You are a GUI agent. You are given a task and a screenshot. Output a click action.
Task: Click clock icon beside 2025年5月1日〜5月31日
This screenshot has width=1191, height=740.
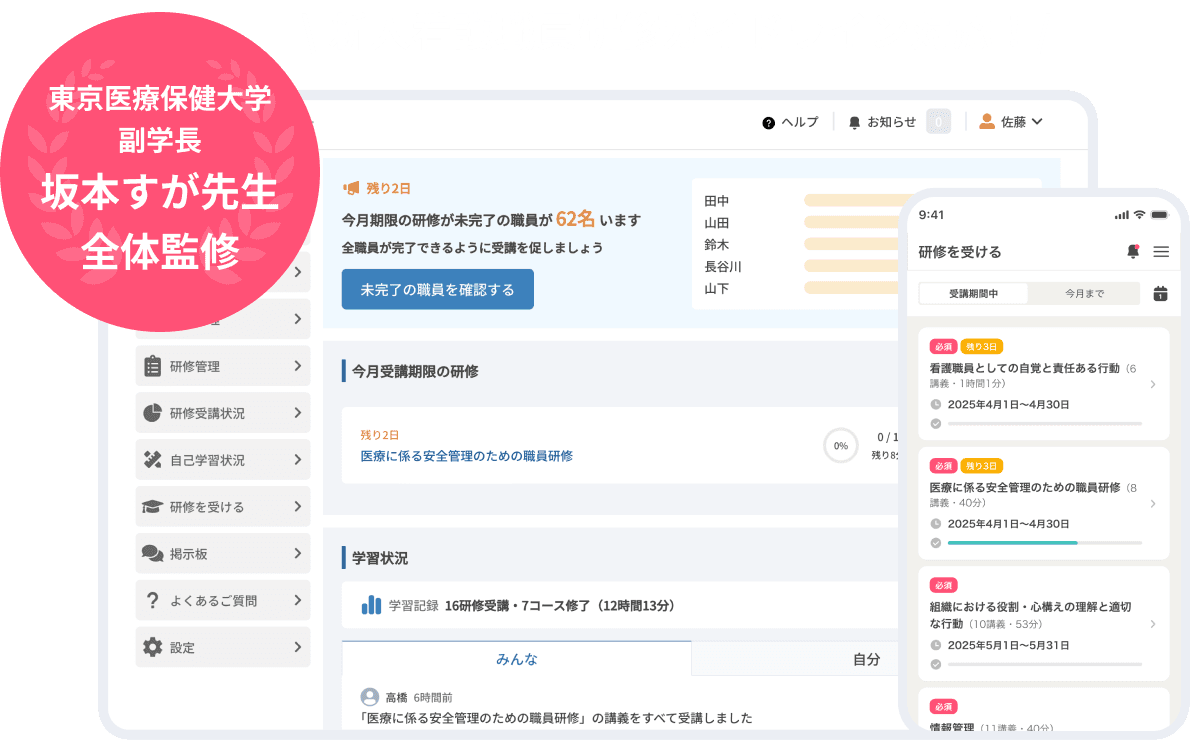[936, 645]
